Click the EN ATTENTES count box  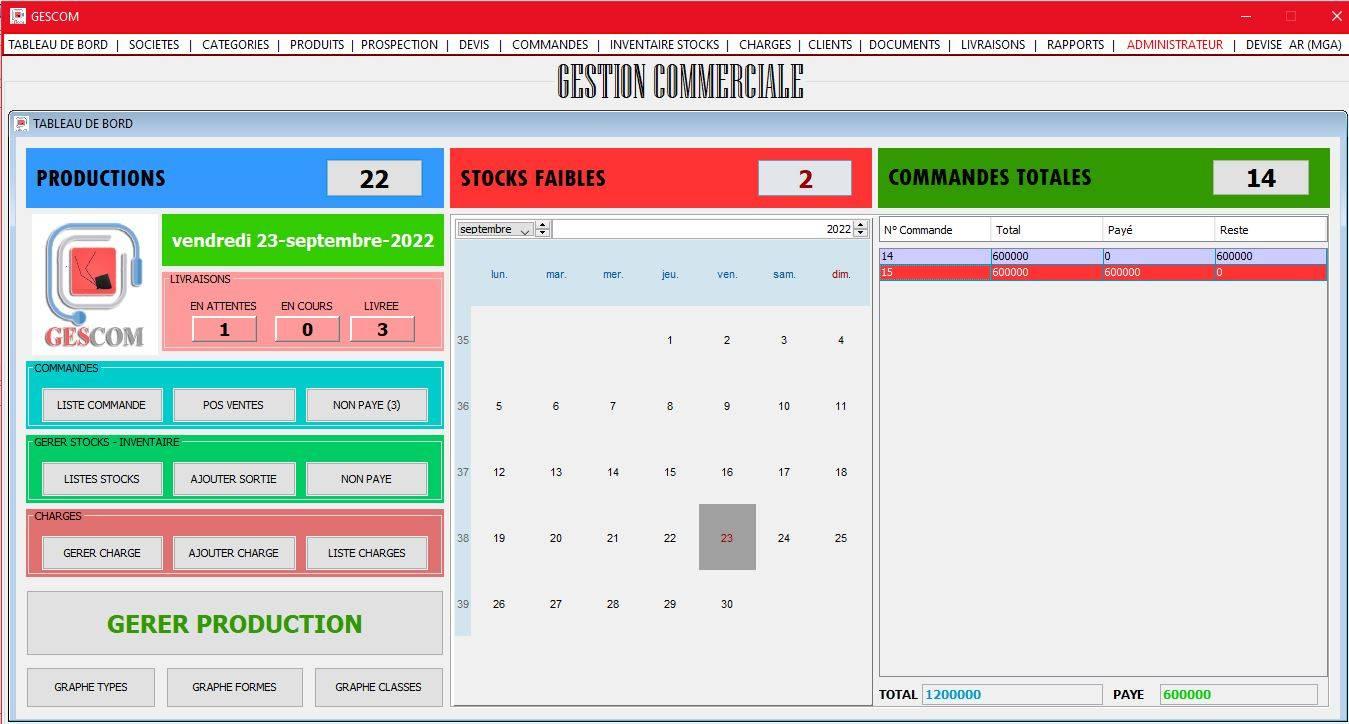click(224, 329)
